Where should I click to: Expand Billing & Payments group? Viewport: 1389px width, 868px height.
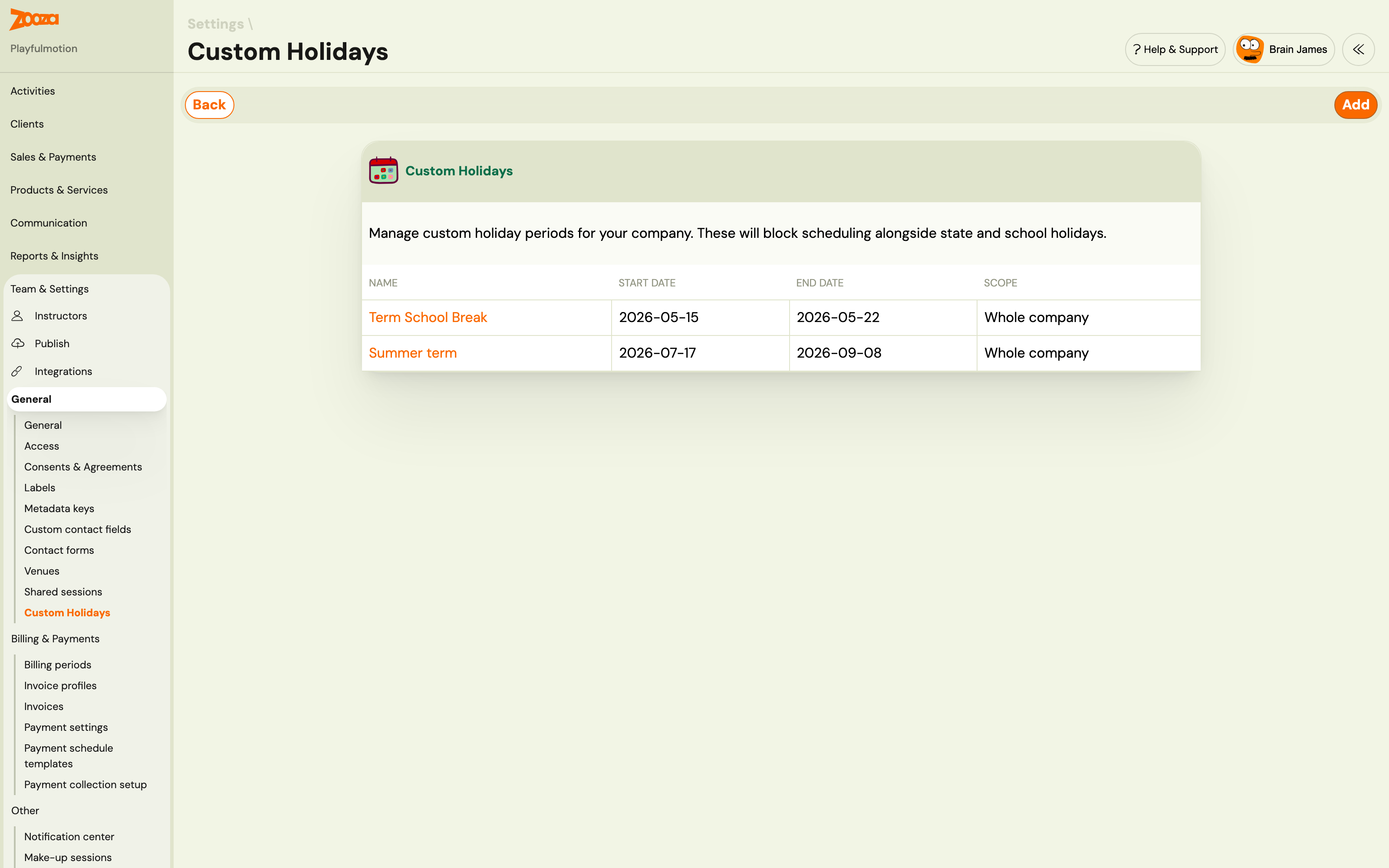(55, 639)
